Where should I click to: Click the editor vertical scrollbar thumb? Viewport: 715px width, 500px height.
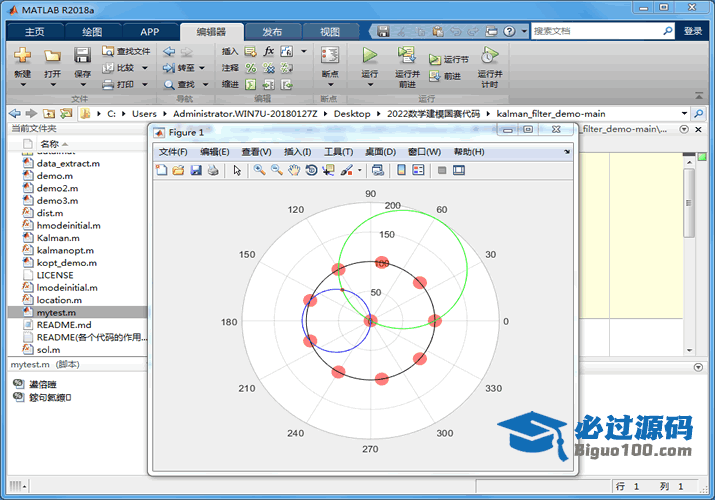(689, 203)
